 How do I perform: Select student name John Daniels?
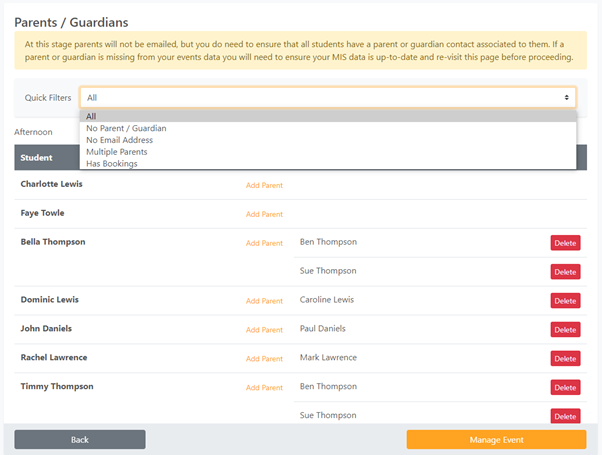click(x=46, y=328)
